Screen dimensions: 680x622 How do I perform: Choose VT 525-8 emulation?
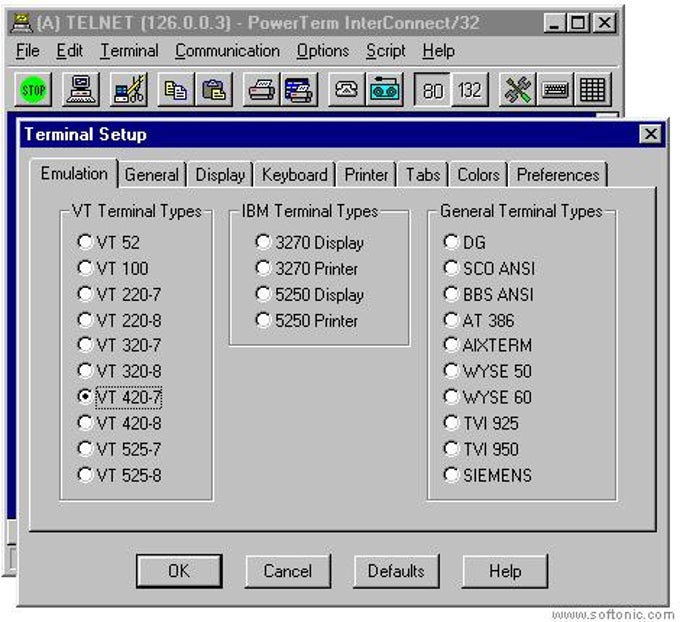(85, 475)
